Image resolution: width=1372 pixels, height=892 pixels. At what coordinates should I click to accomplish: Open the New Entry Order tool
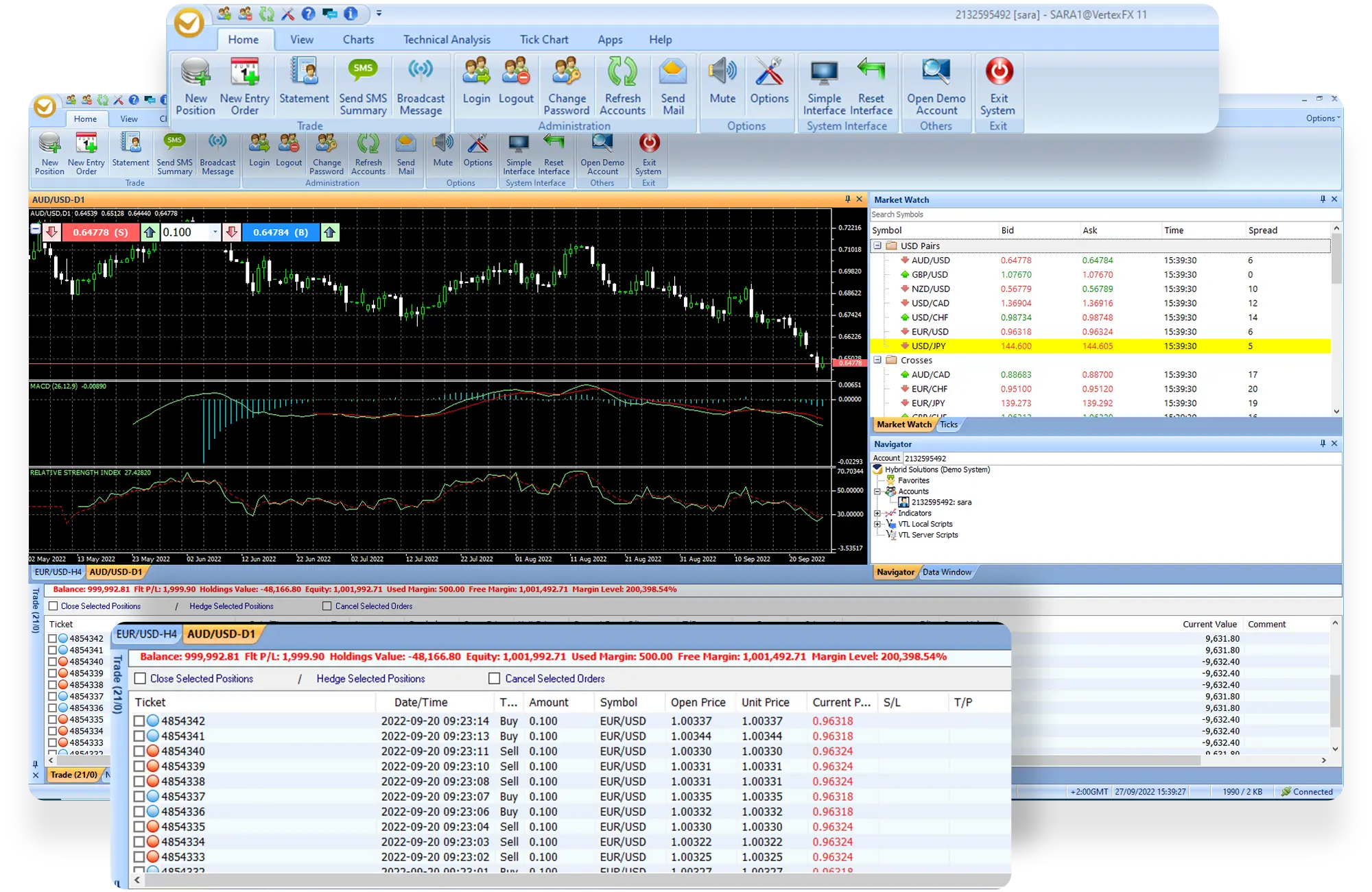[x=244, y=72]
